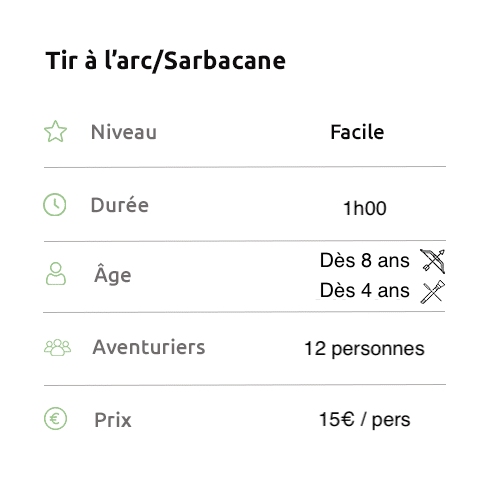Viewport: 500px width, 500px height.
Task: Click the clock icon next to Durée
Action: tap(55, 204)
